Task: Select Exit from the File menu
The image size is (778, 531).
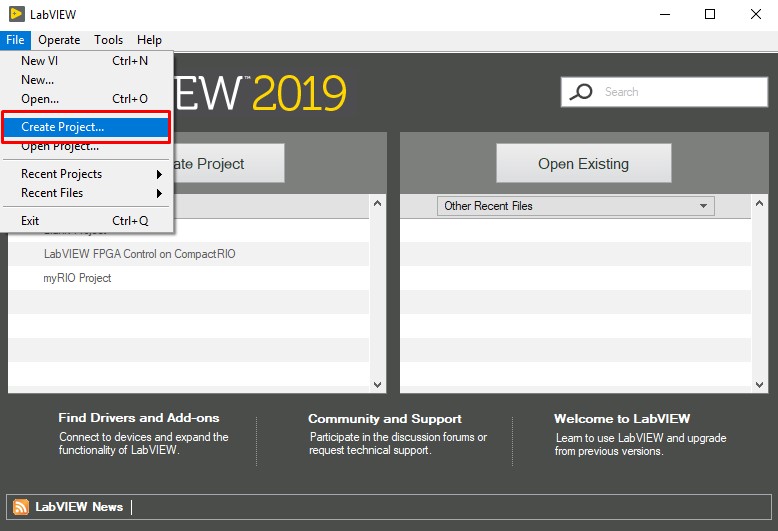Action: [x=30, y=221]
